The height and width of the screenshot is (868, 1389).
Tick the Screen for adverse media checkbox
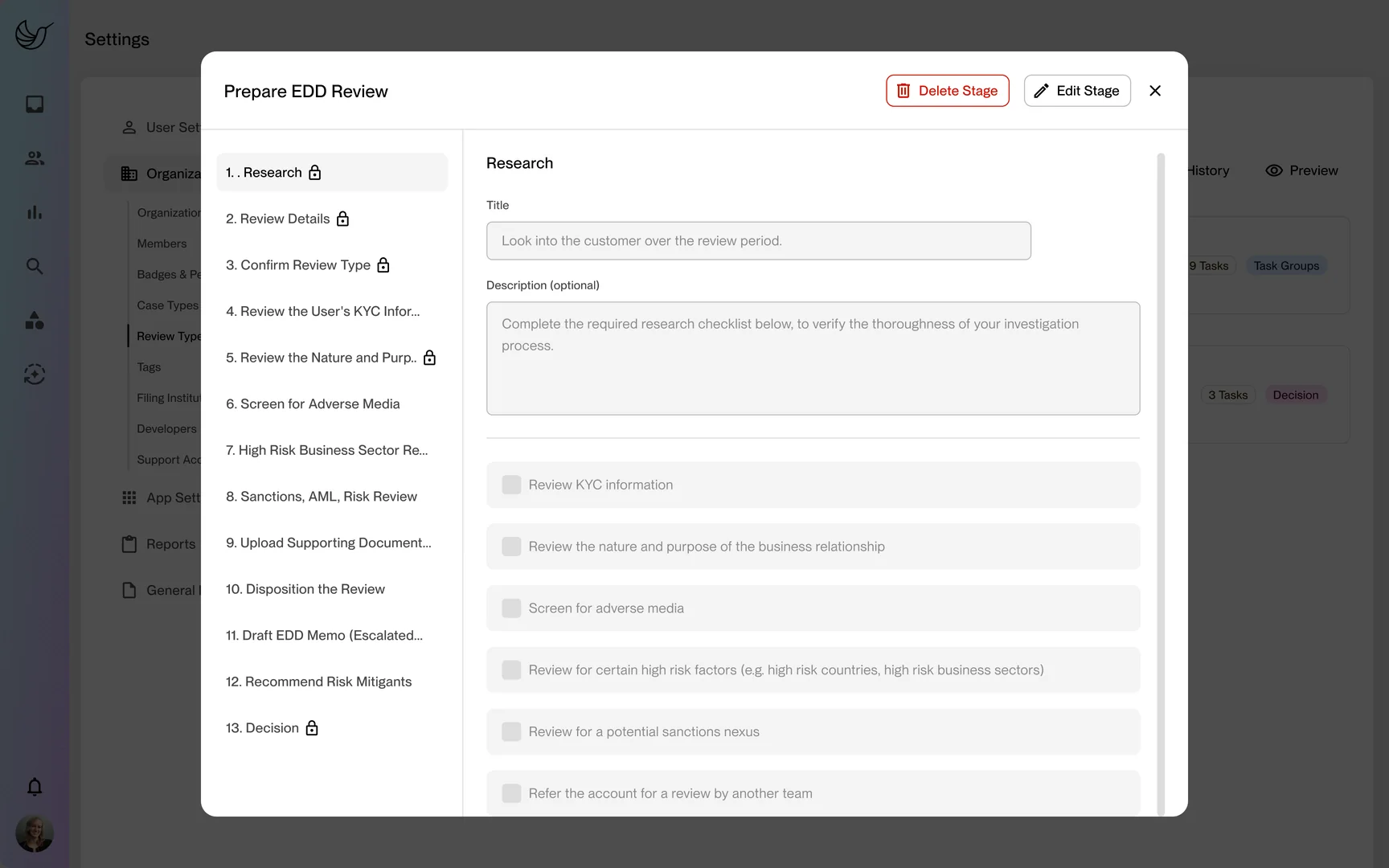point(511,608)
